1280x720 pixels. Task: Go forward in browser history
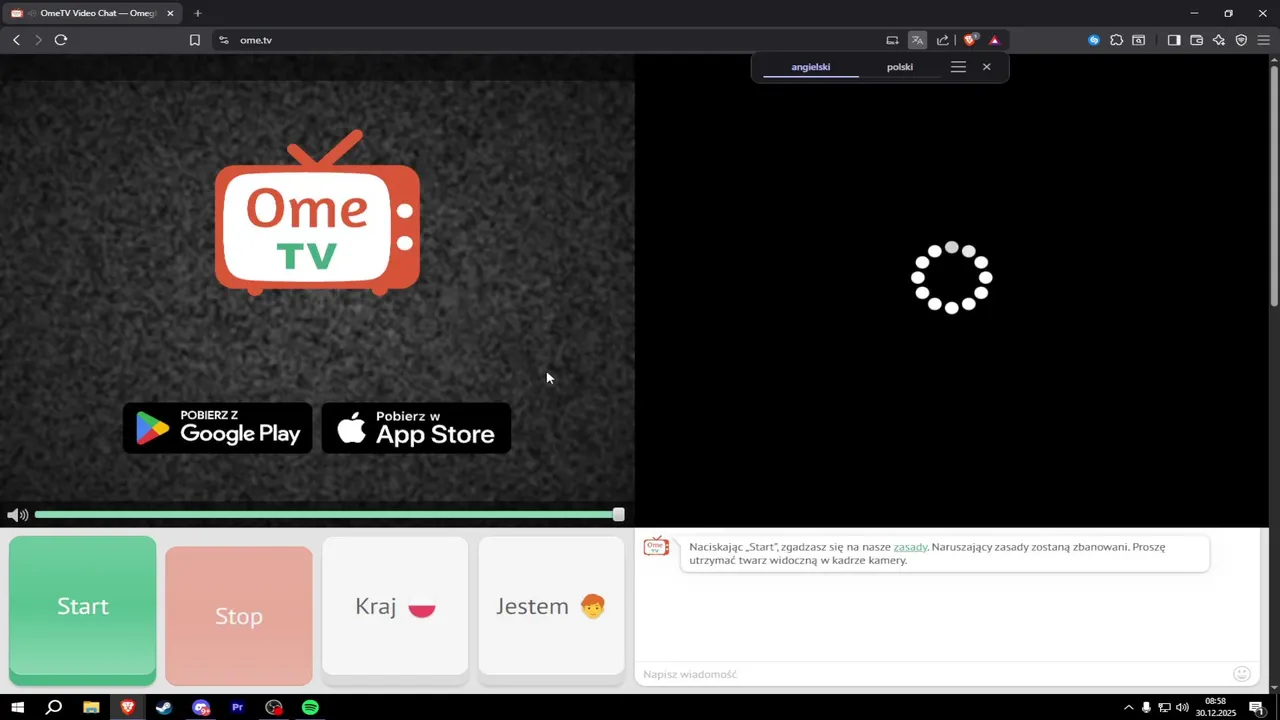pyautogui.click(x=38, y=40)
